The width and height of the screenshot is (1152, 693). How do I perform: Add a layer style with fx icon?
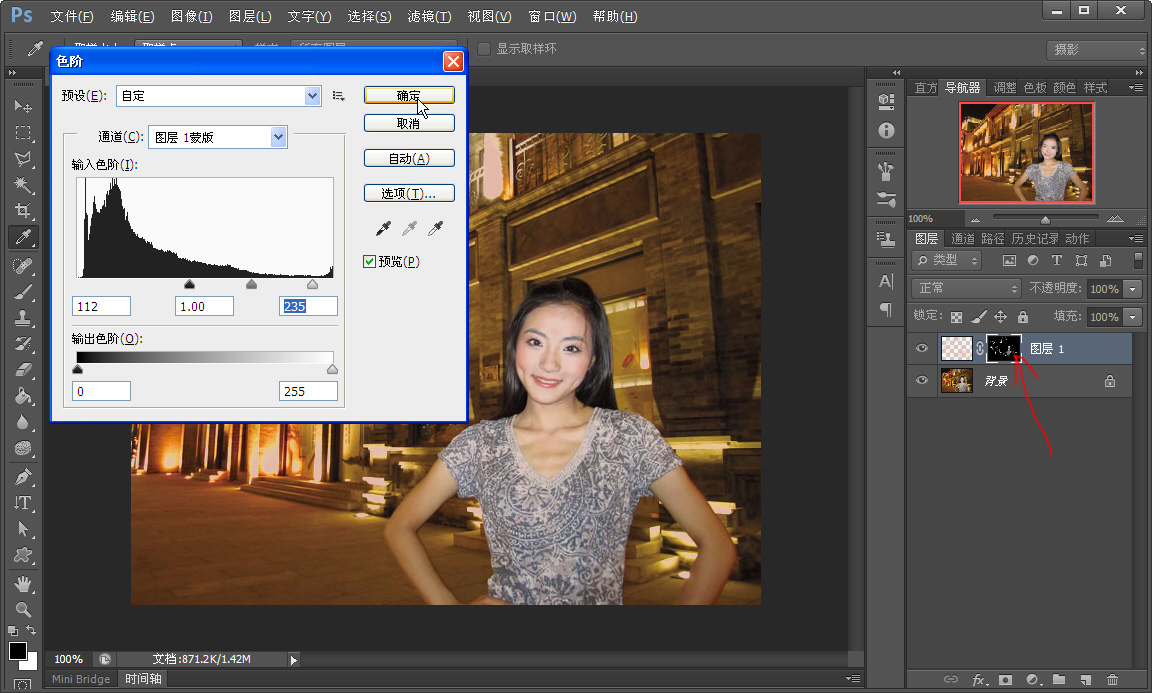click(x=979, y=680)
